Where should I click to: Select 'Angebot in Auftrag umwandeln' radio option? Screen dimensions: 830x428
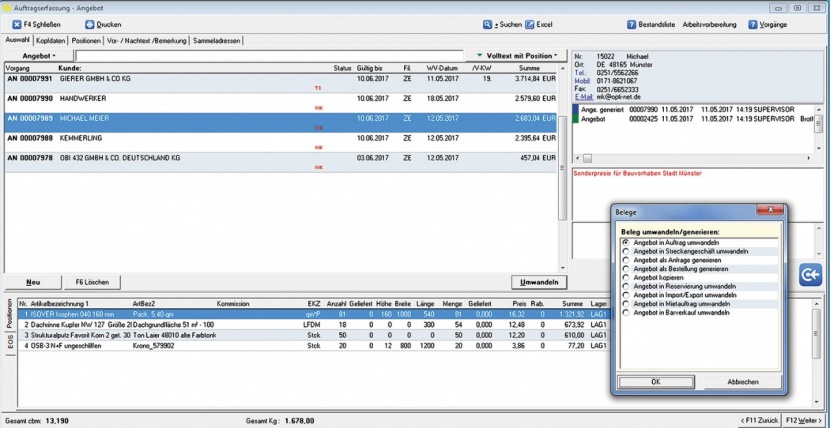coord(626,242)
